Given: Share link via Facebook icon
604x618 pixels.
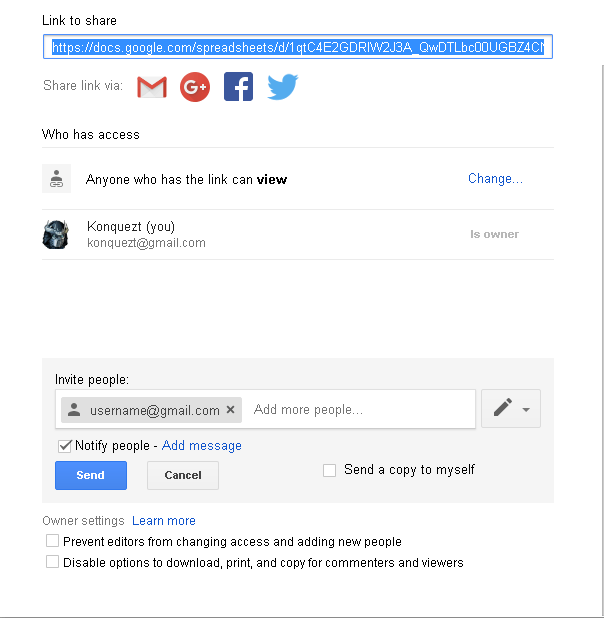Looking at the screenshot, I should (238, 87).
